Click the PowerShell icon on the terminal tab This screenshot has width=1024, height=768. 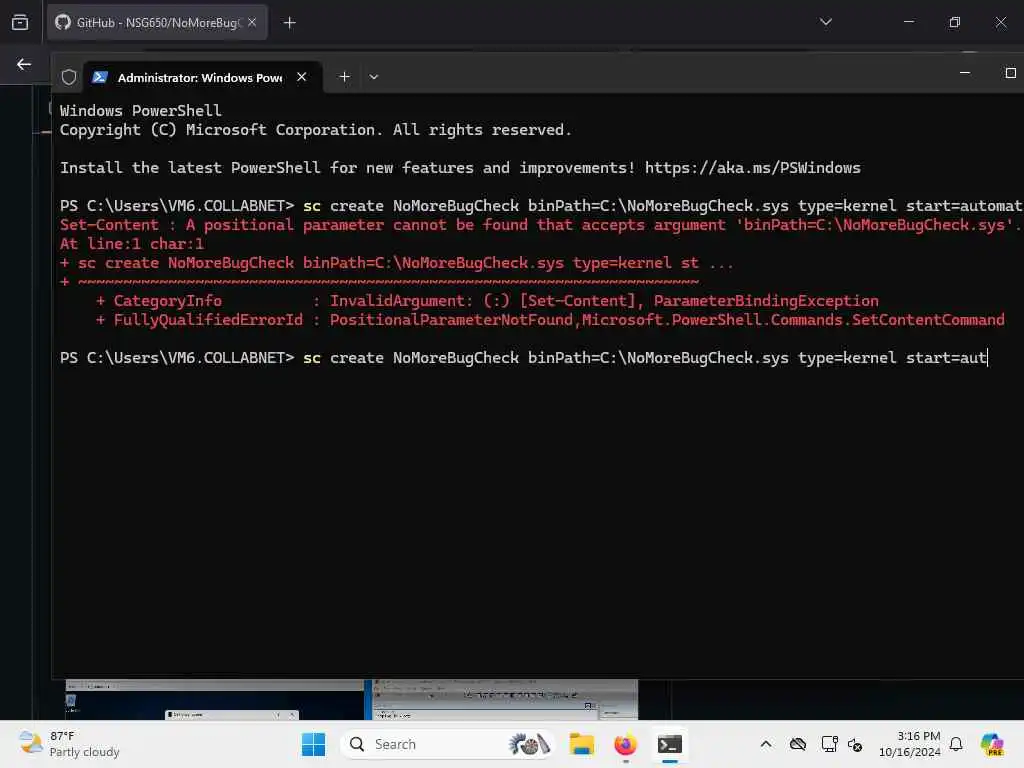[x=100, y=77]
